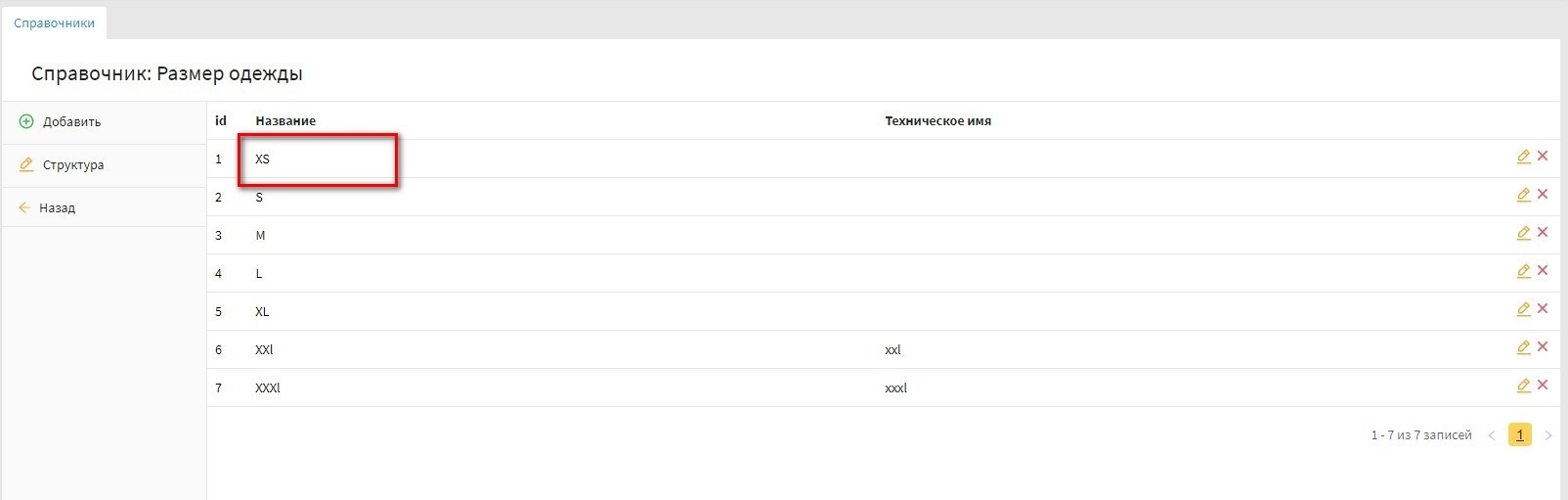Select page 1 in the pagination
Screen dimensions: 1568x500
tap(1520, 434)
